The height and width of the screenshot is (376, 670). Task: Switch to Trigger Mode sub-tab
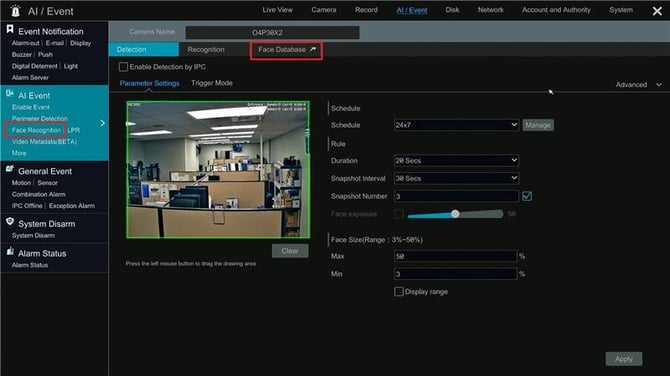click(x=212, y=83)
